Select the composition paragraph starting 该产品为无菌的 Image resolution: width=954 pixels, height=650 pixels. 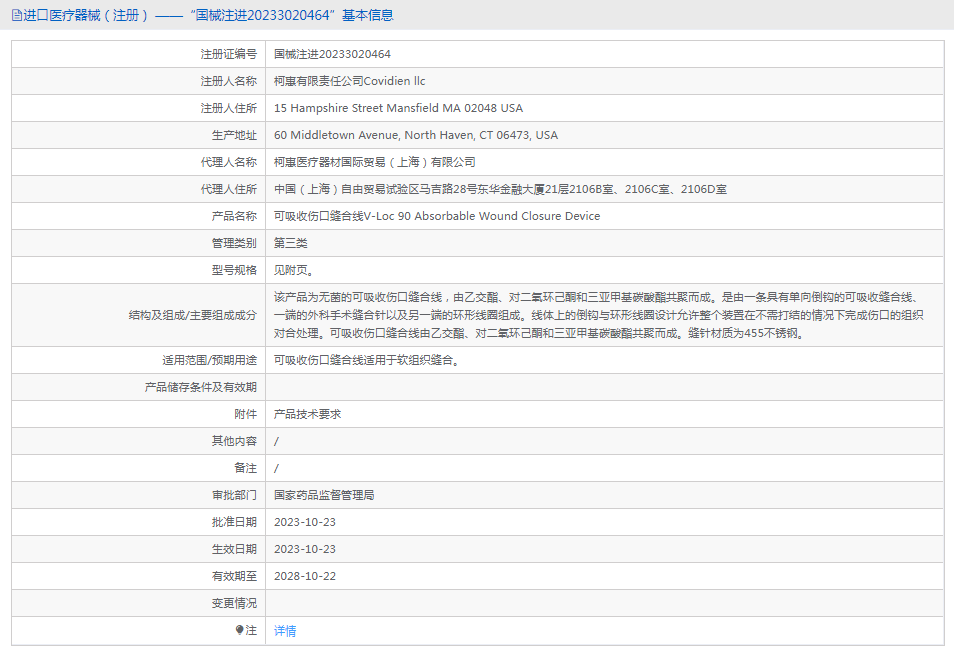[599, 315]
